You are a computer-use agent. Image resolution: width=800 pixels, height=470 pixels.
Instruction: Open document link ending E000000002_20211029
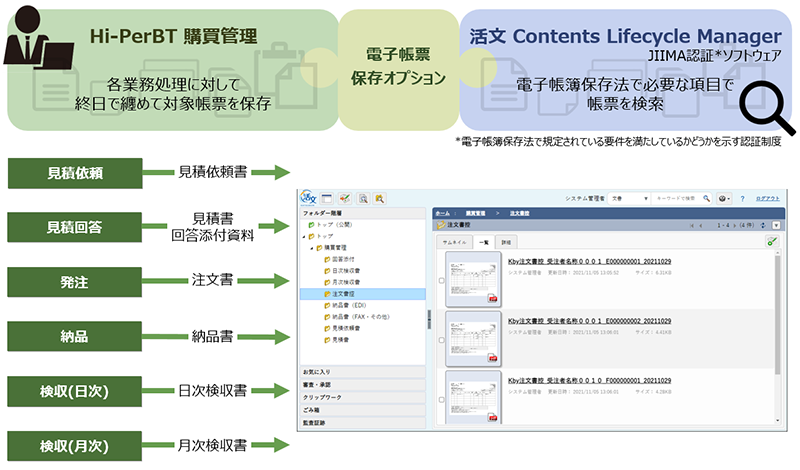click(589, 321)
